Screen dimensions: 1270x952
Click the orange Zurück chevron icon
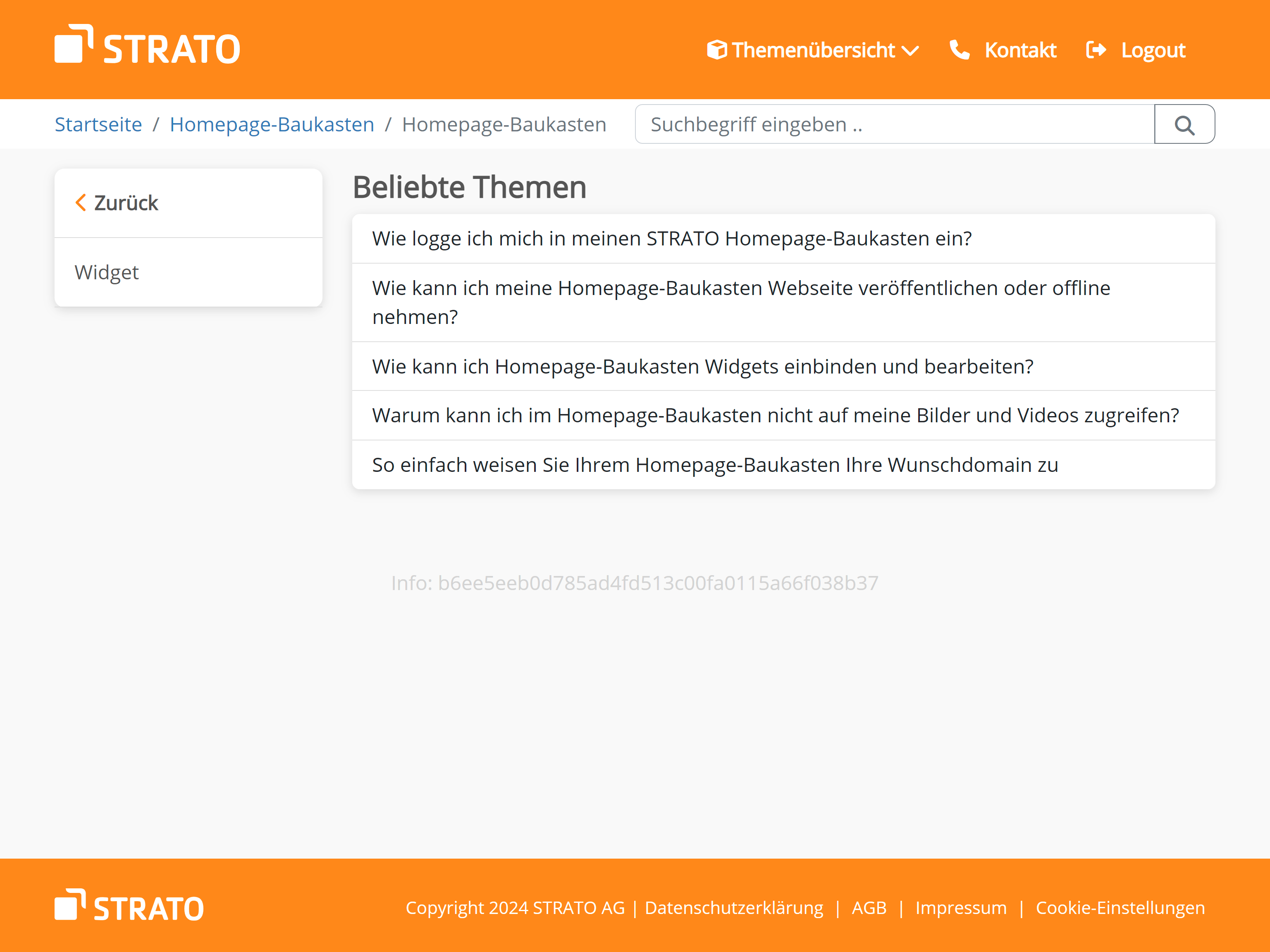pos(81,202)
